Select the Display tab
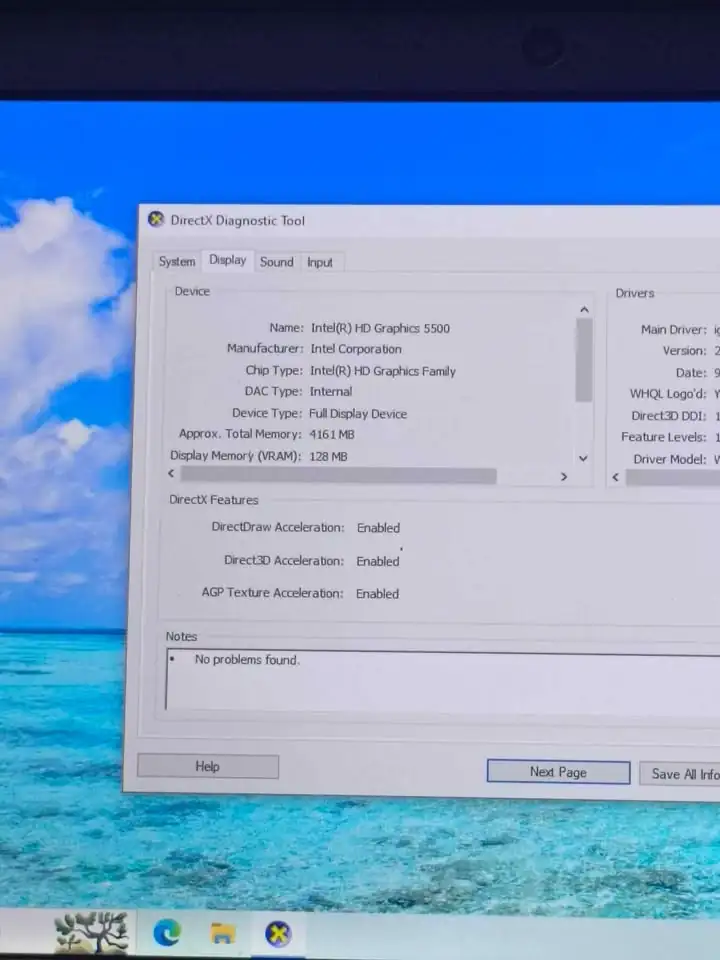The height and width of the screenshot is (960, 720). [x=227, y=260]
